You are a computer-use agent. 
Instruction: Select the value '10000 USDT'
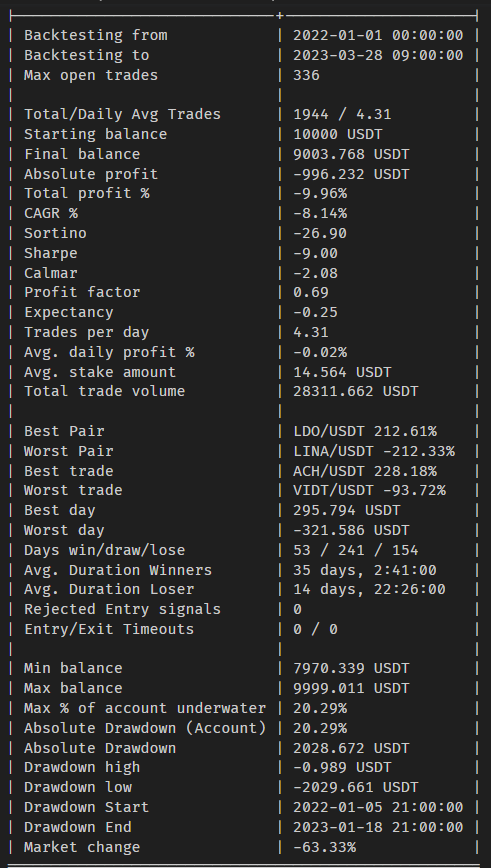click(338, 135)
